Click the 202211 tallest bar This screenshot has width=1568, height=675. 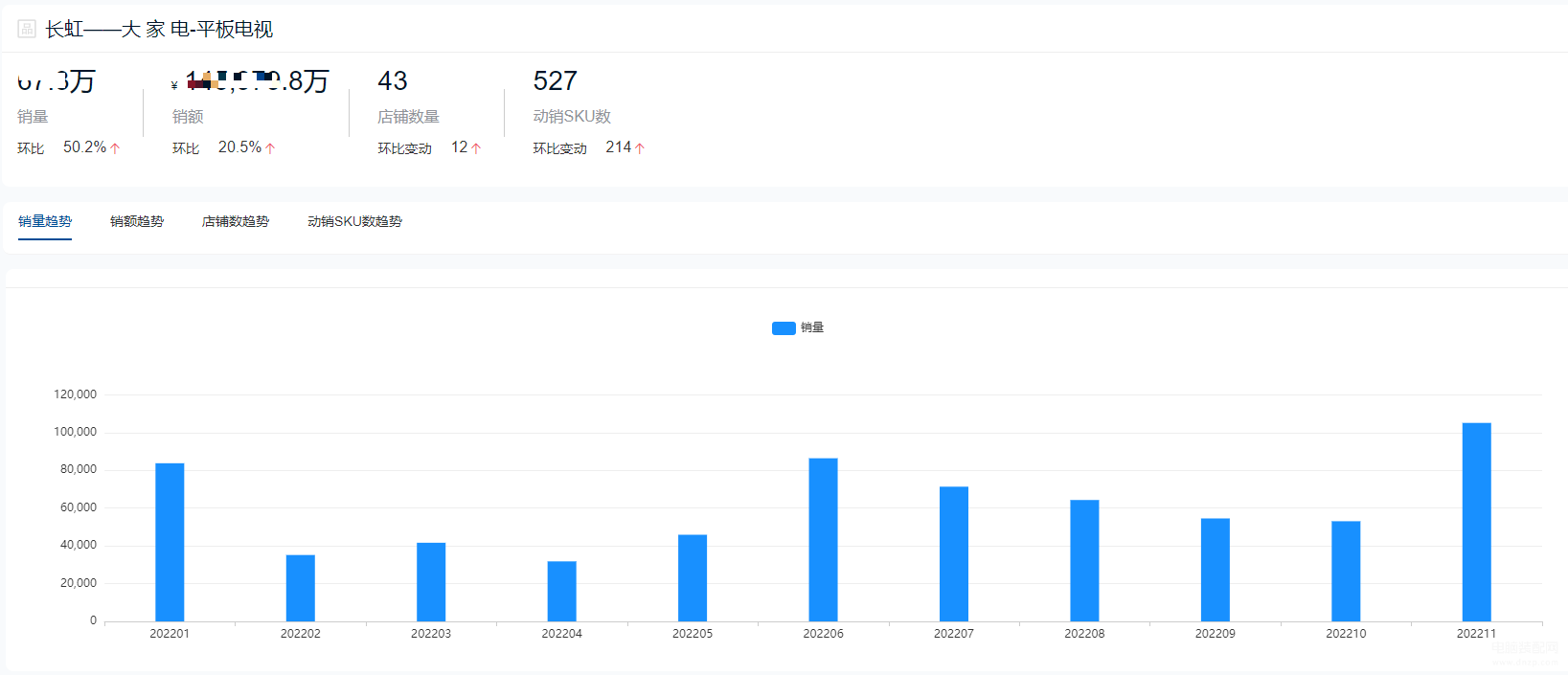click(1476, 522)
